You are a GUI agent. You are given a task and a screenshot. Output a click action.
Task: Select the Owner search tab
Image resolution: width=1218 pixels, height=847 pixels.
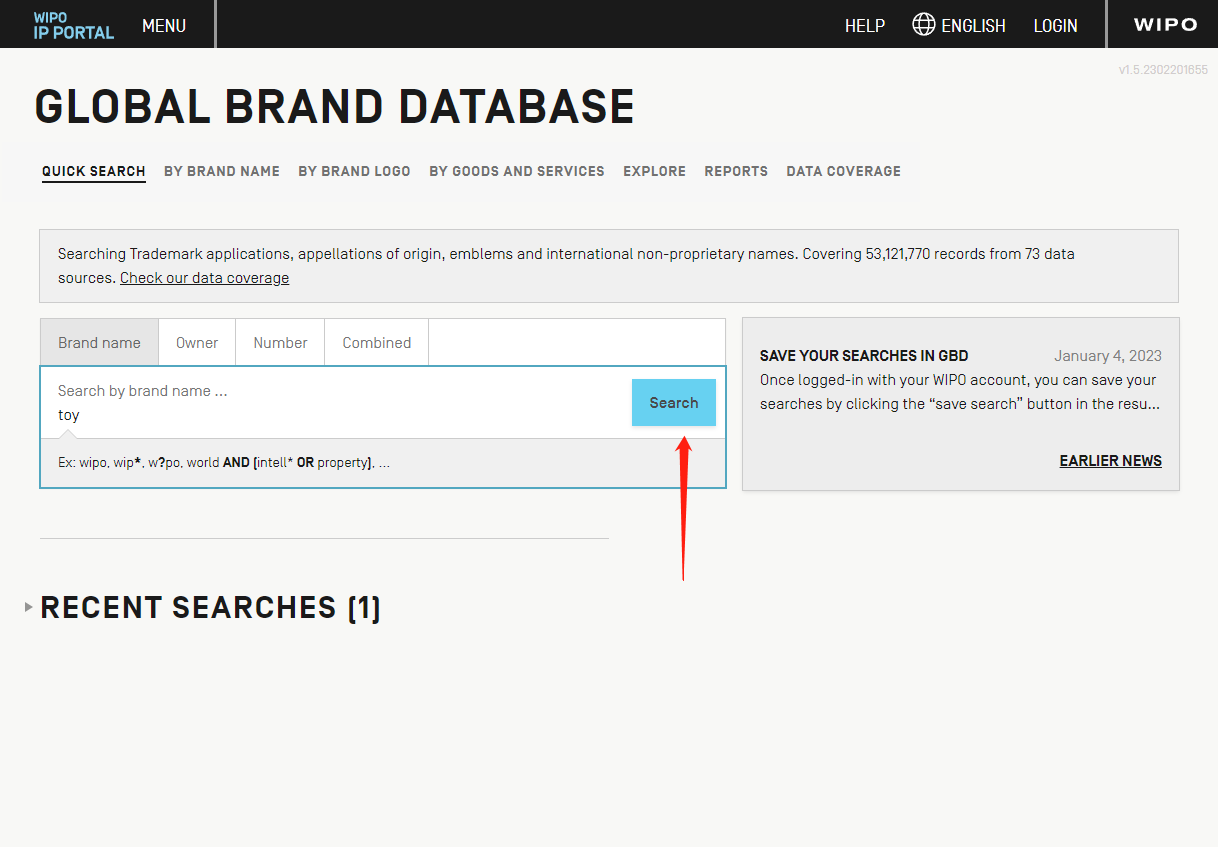coord(197,342)
